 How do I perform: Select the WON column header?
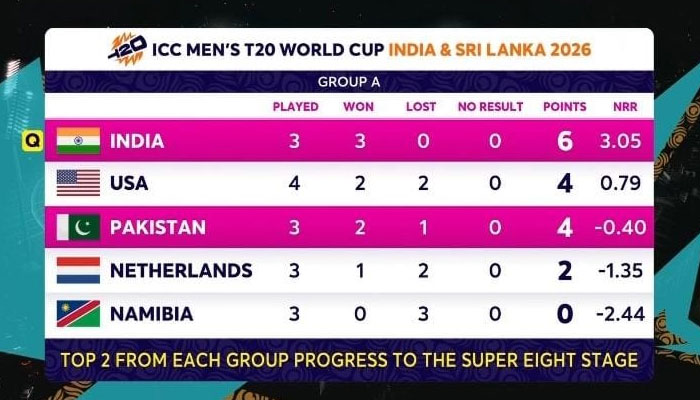point(358,107)
